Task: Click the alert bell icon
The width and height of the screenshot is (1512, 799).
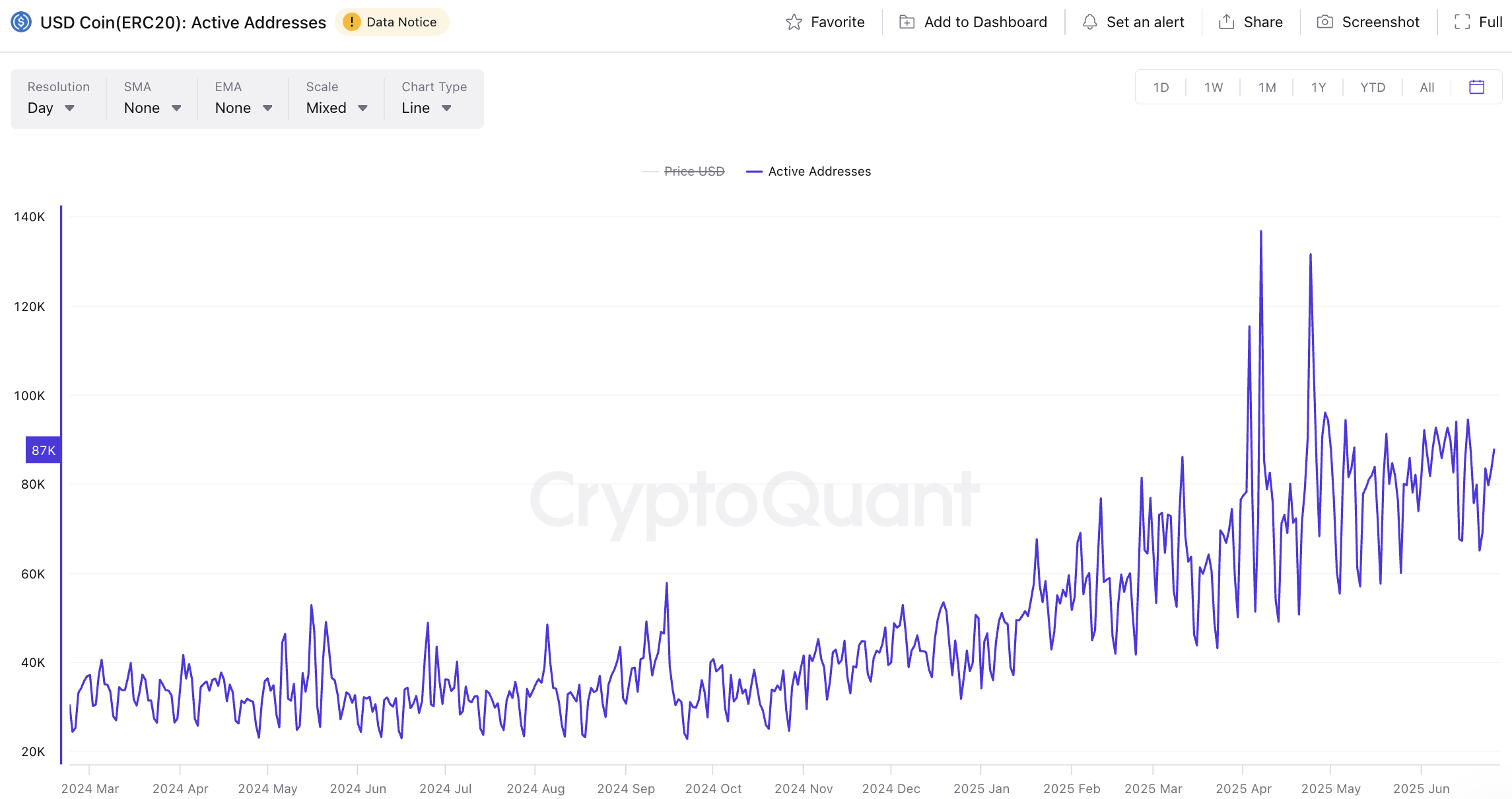Action: pos(1089,22)
